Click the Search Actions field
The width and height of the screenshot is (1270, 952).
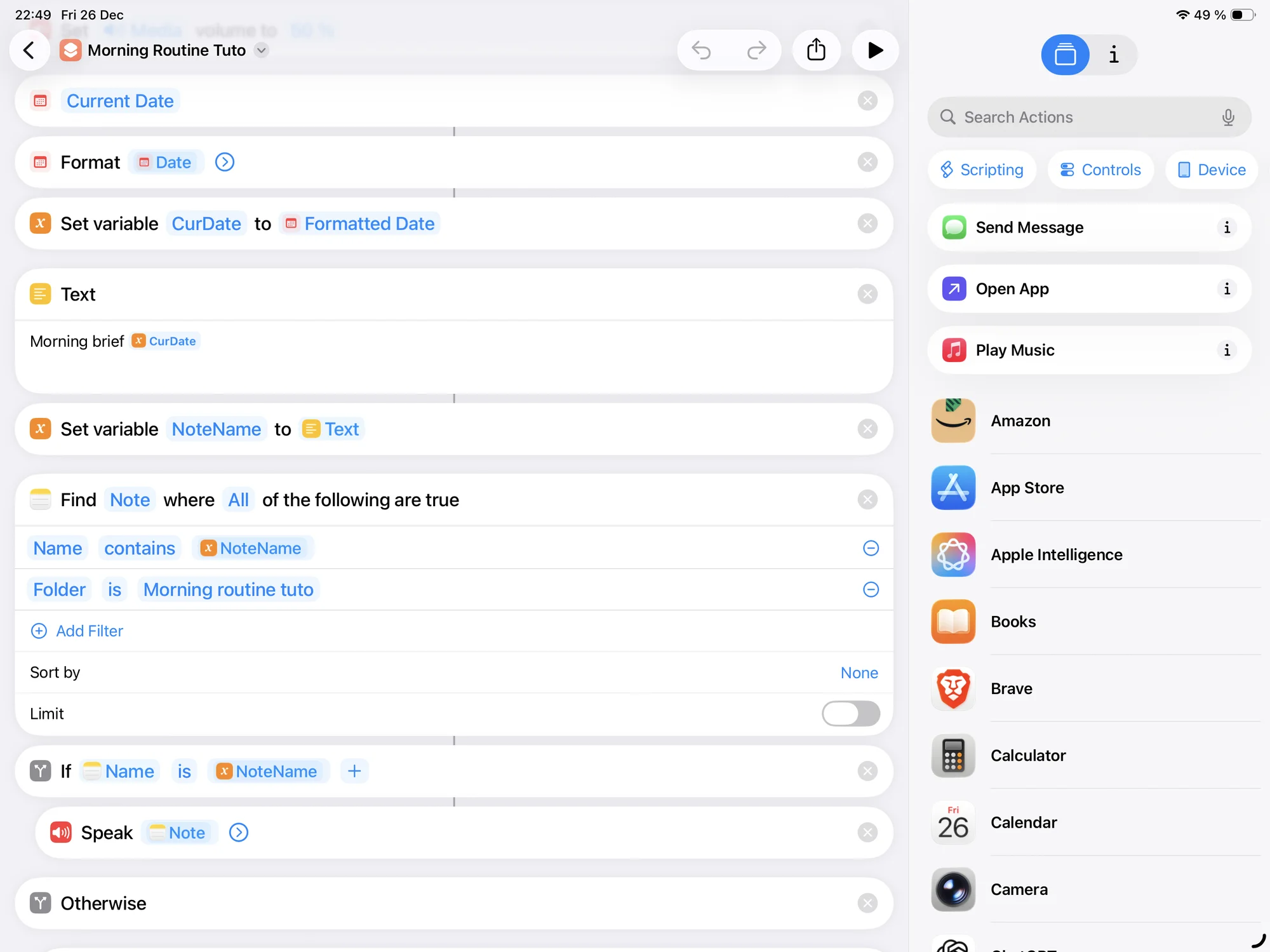click(x=1079, y=117)
